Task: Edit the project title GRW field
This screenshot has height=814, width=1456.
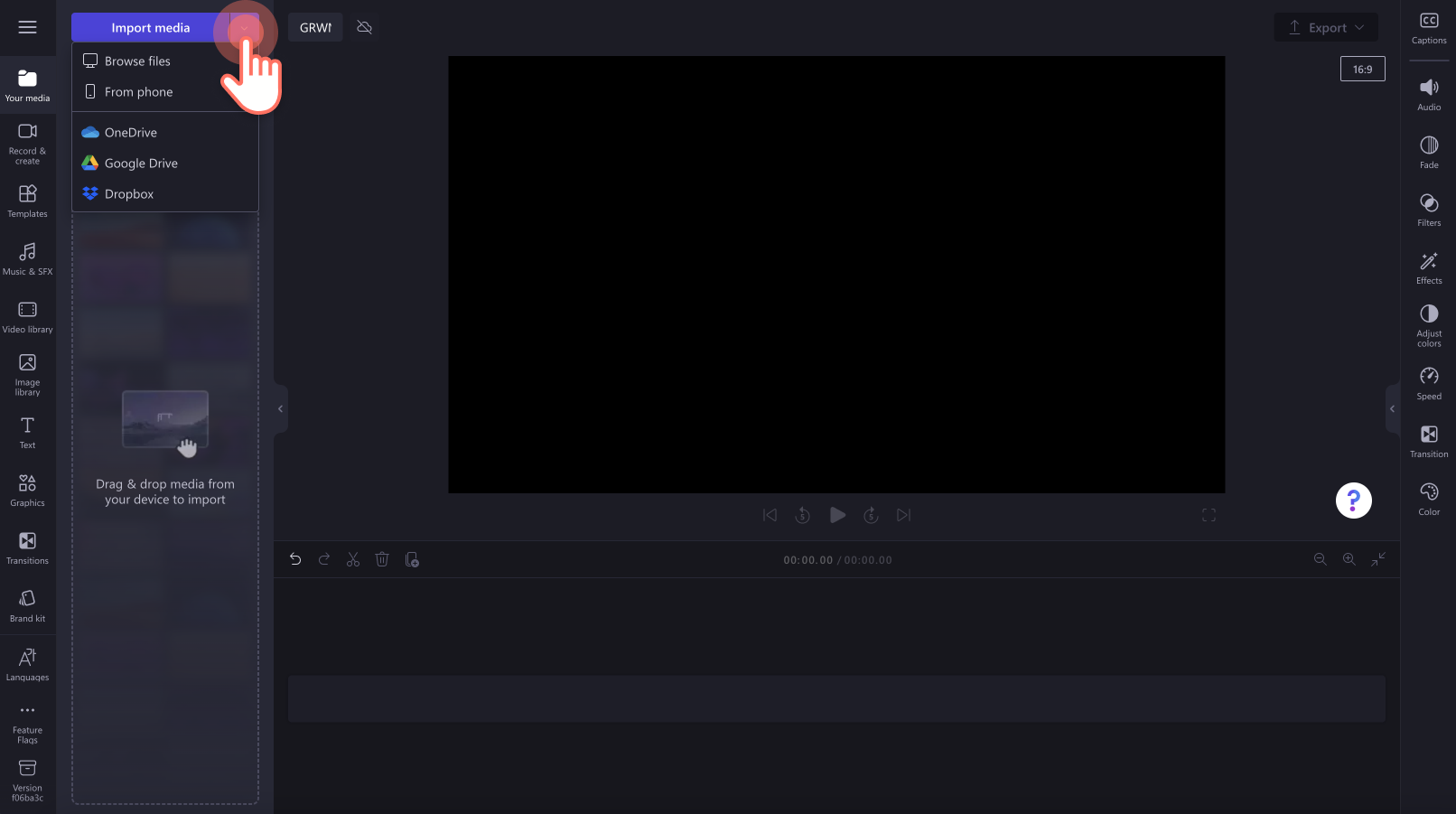Action: (x=315, y=27)
